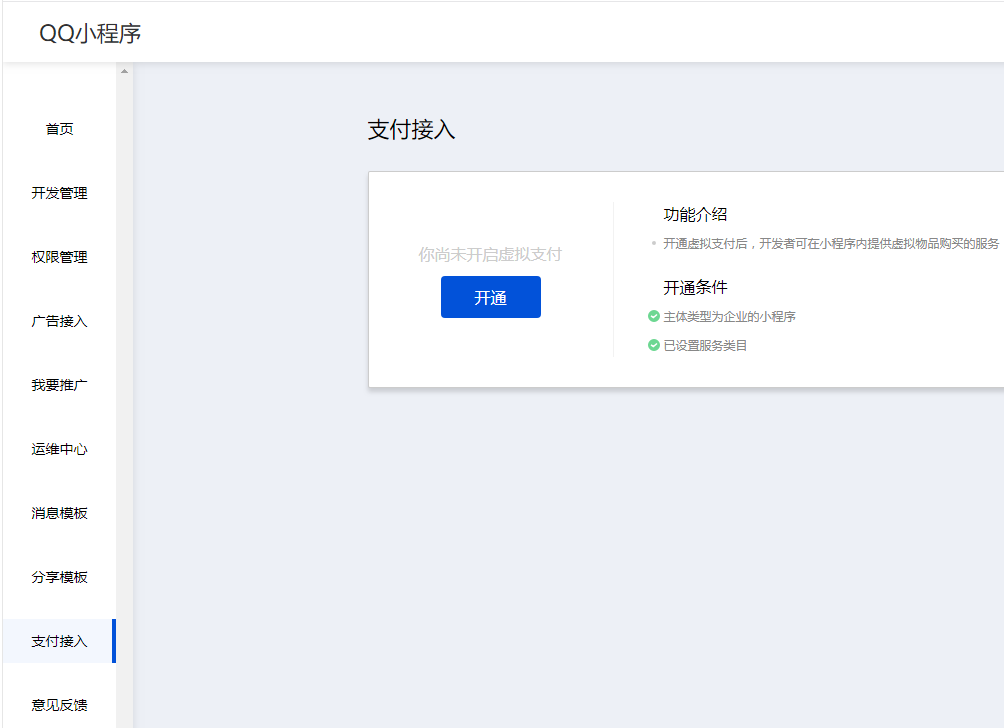1004x728 pixels.
Task: Open 意见反馈 in sidebar
Action: [59, 705]
